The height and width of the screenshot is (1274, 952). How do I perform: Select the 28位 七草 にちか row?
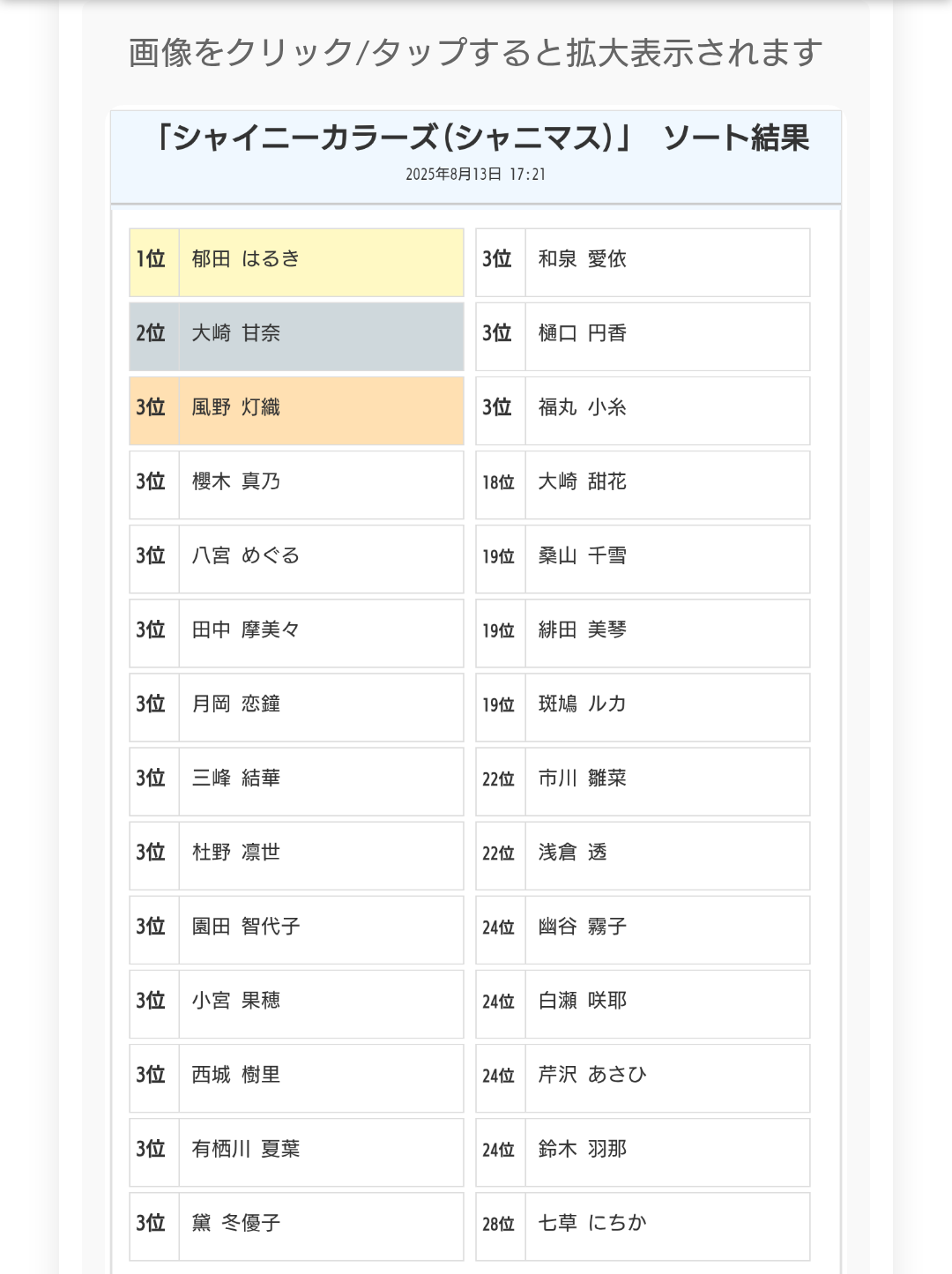tap(643, 1226)
